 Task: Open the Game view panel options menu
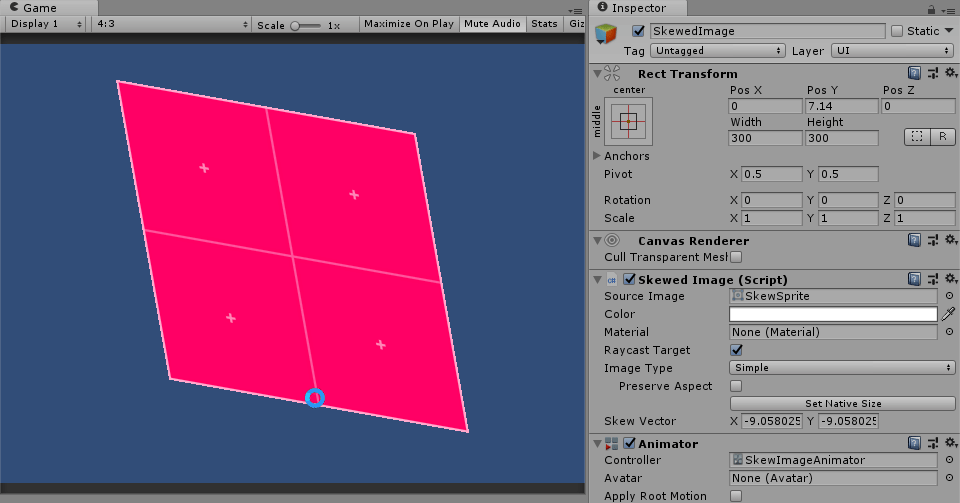tap(575, 10)
